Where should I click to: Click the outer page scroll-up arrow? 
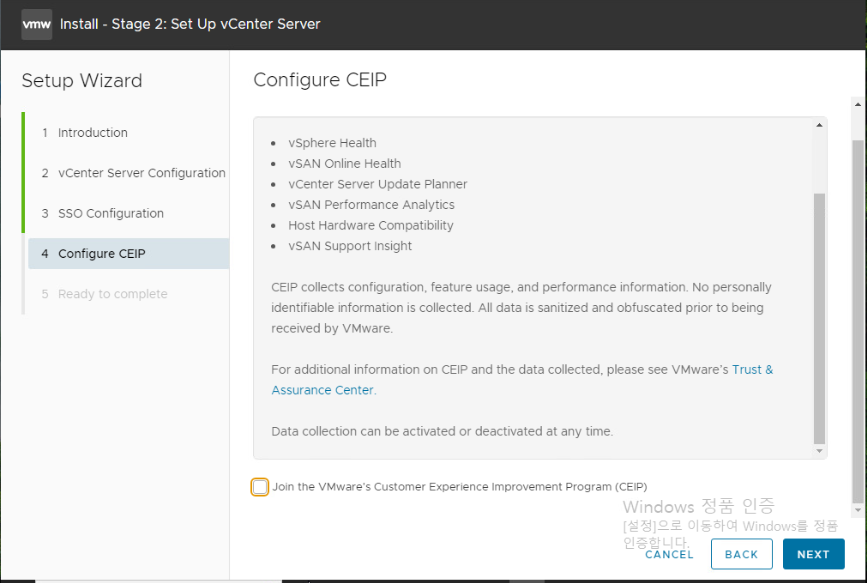pos(858,103)
